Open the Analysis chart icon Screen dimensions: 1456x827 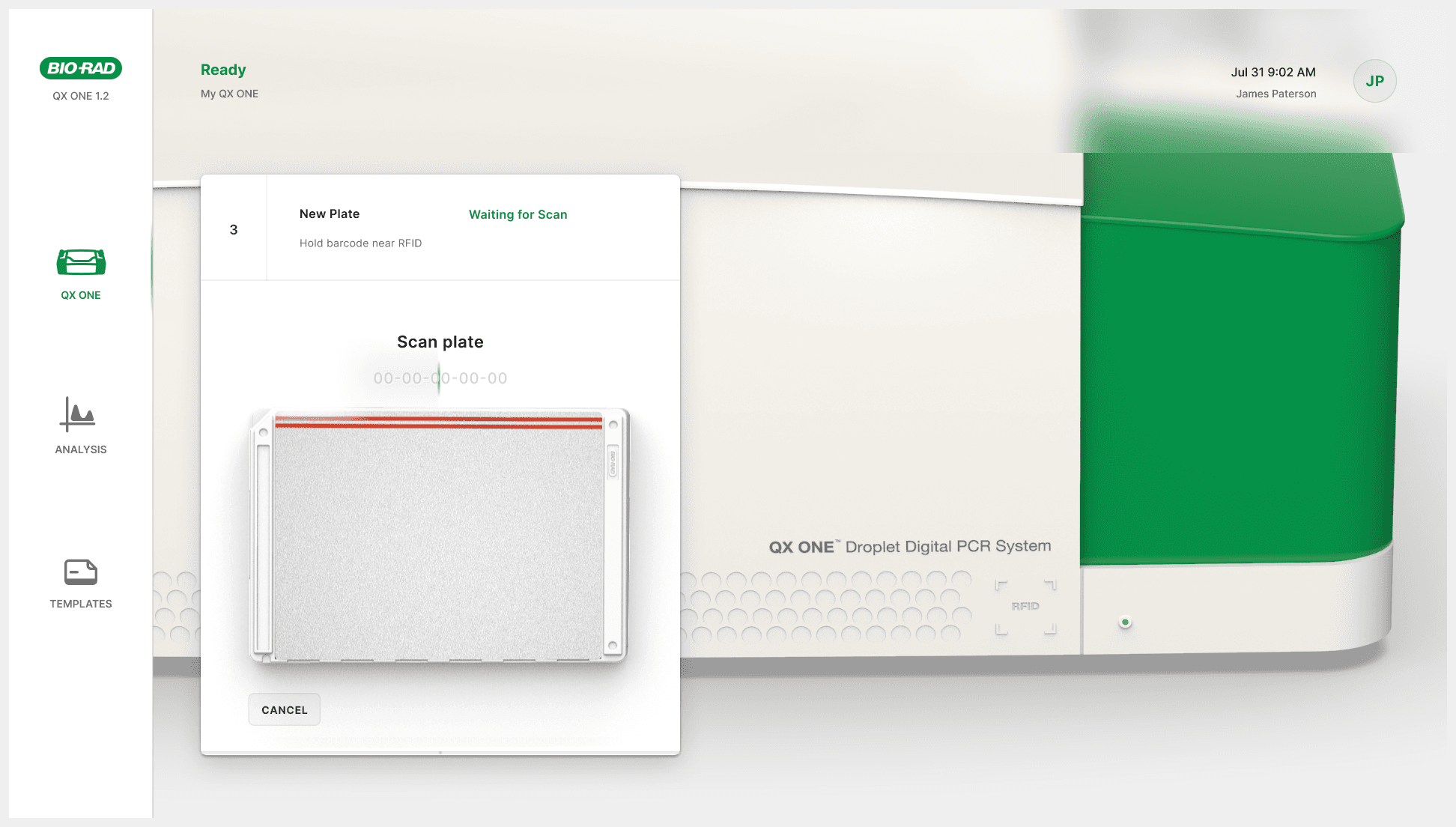click(78, 414)
